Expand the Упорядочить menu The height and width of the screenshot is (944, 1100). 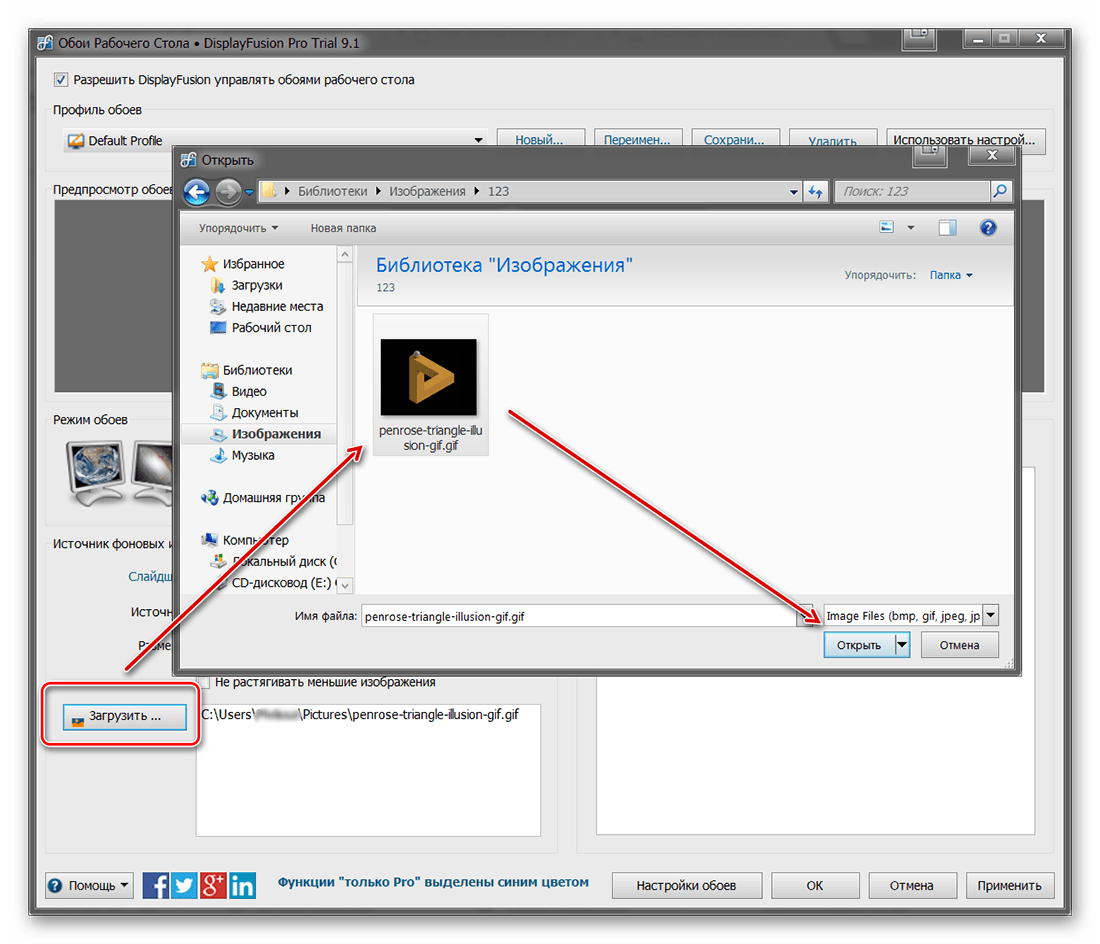click(238, 228)
